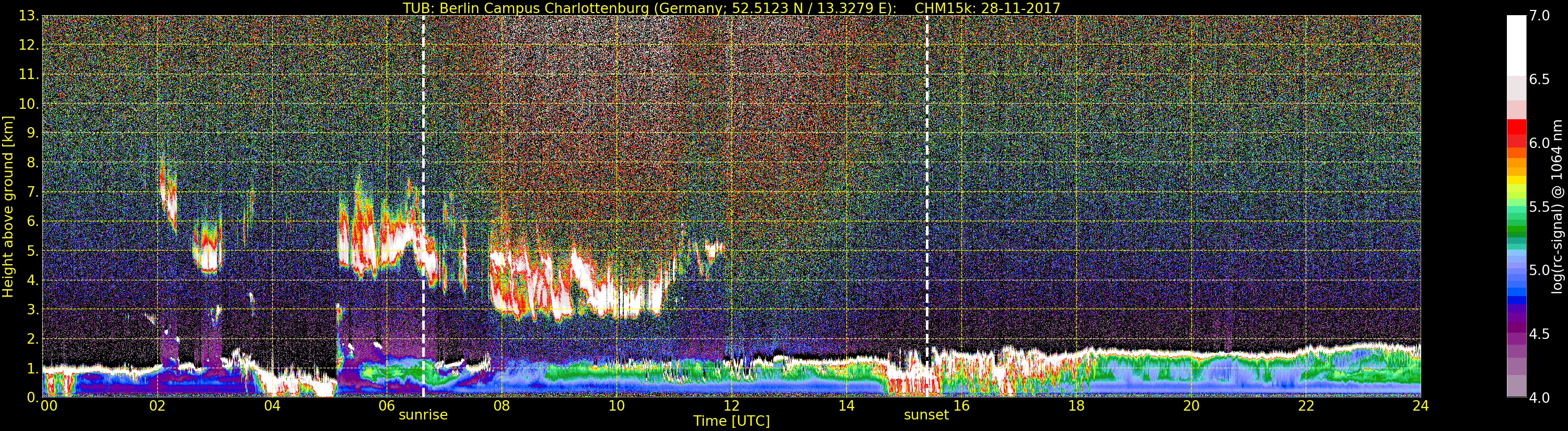Click the time axis tick label '04'
The width and height of the screenshot is (1568, 431).
tap(272, 406)
